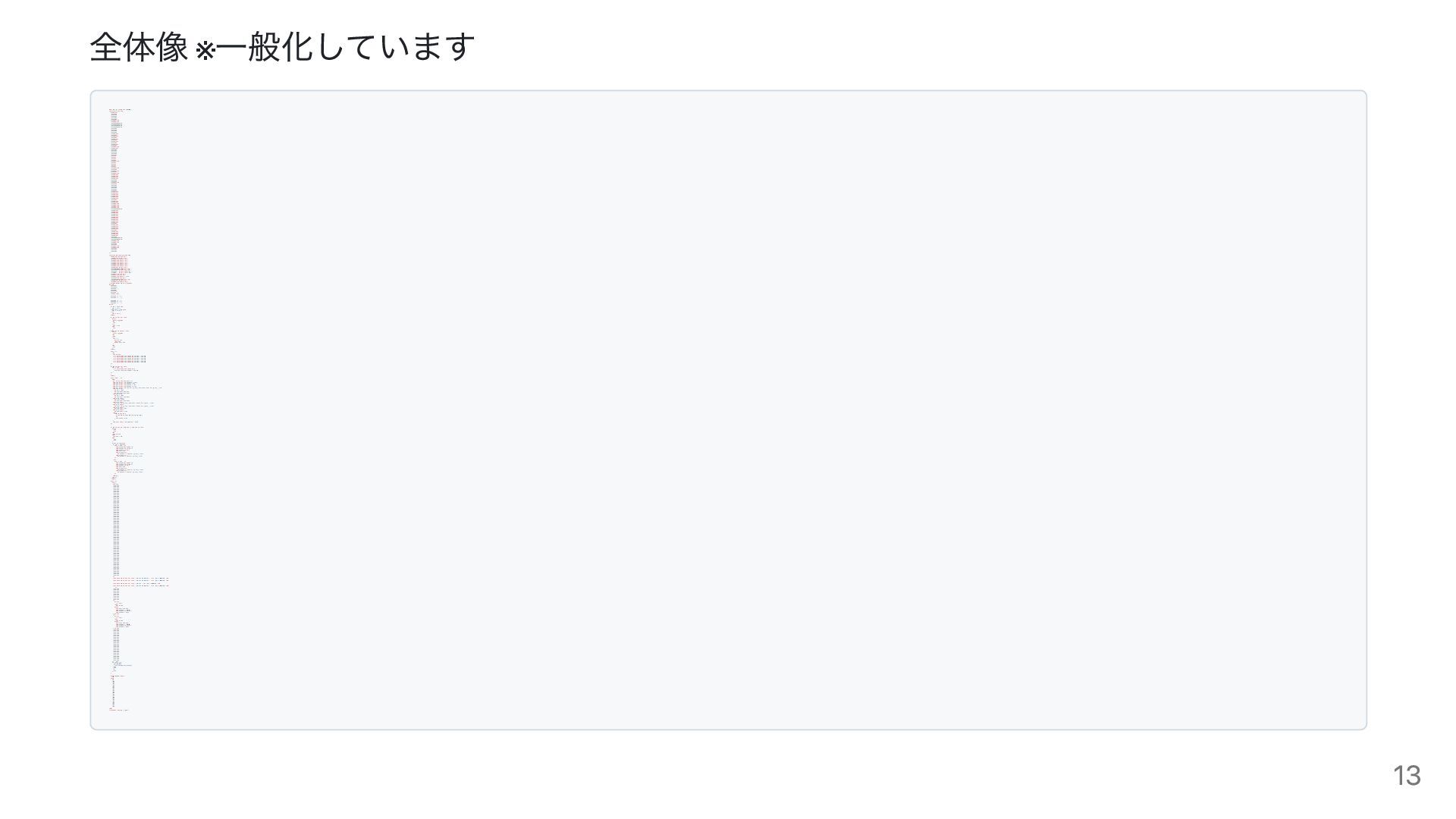This screenshot has height=819, width=1456.
Task: Click the 体 character in the title
Action: [x=139, y=47]
